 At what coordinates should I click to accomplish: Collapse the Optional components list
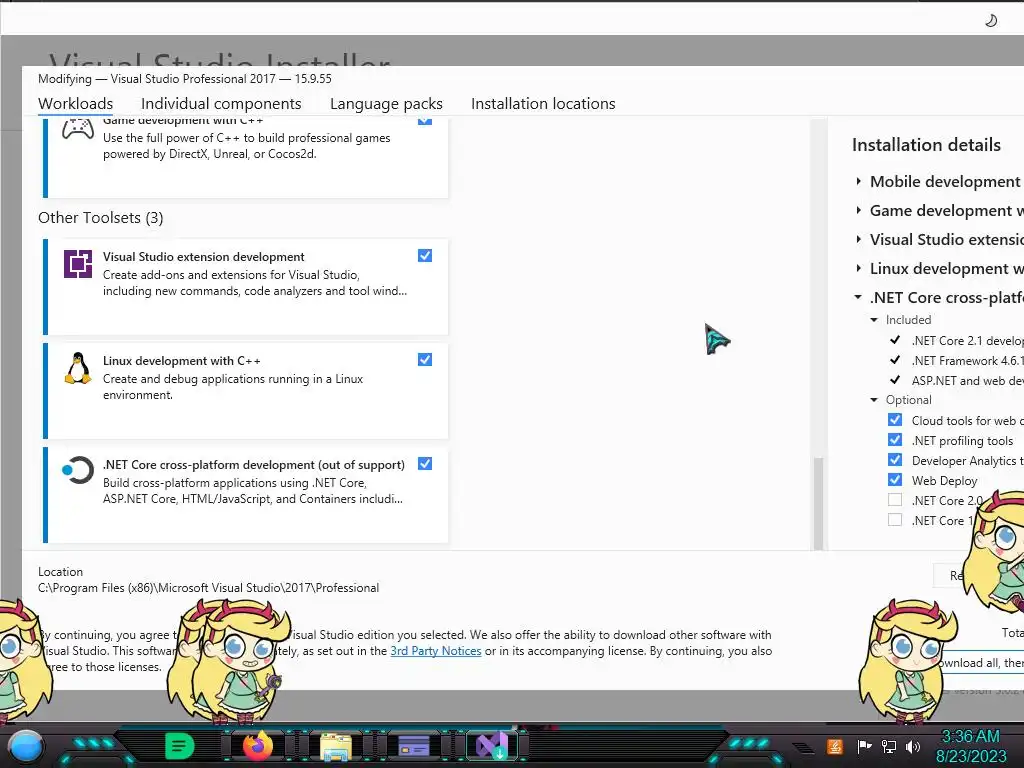pyautogui.click(x=874, y=400)
